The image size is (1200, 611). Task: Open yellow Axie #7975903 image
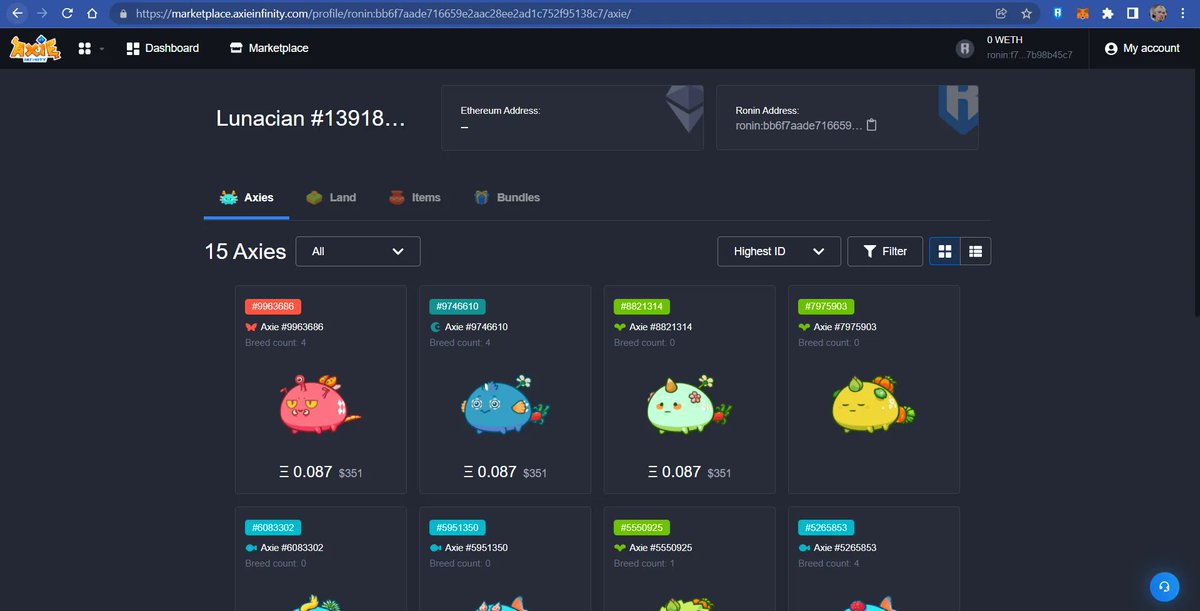point(872,403)
